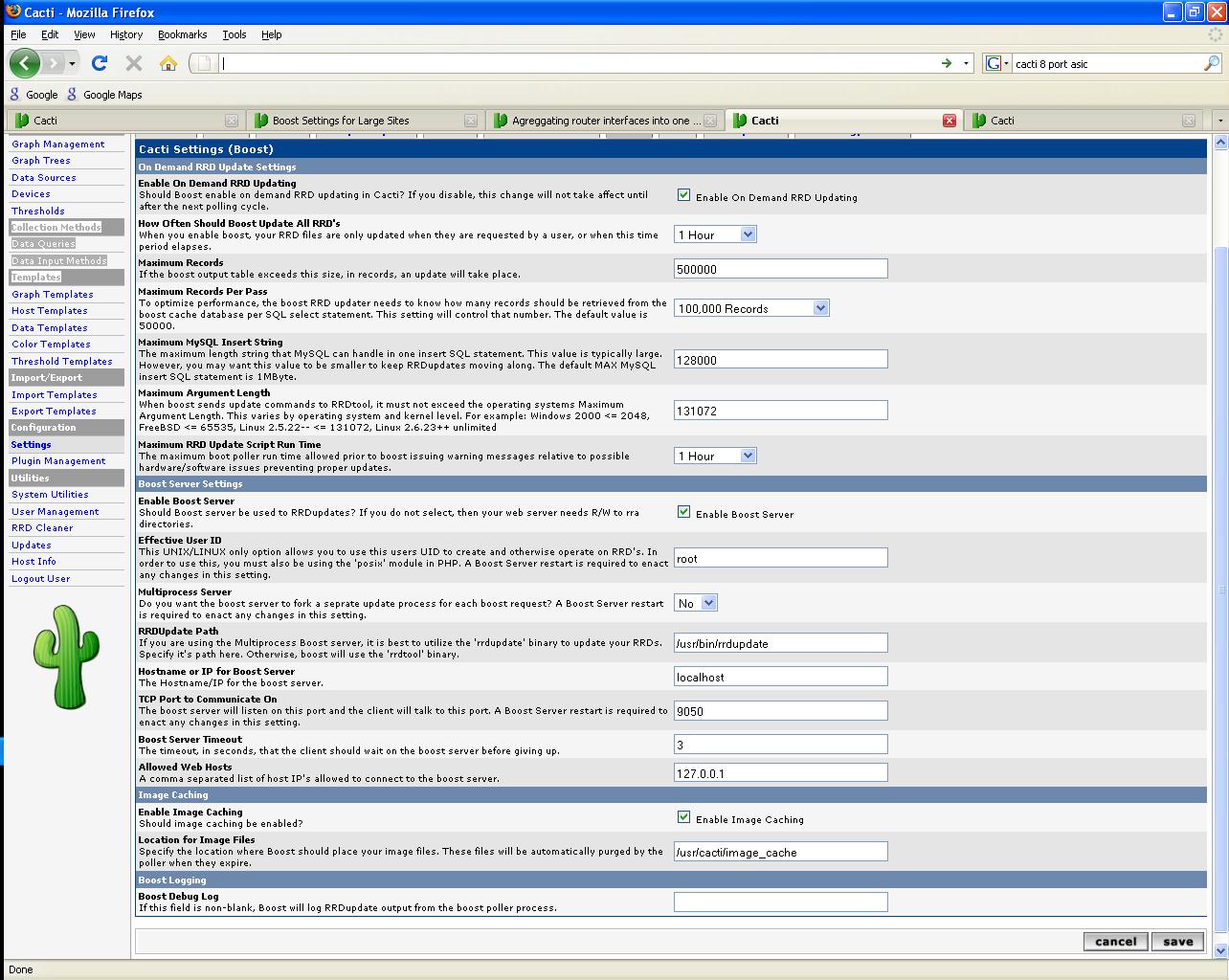Open the back/forward history dropdown arrow

point(72,64)
